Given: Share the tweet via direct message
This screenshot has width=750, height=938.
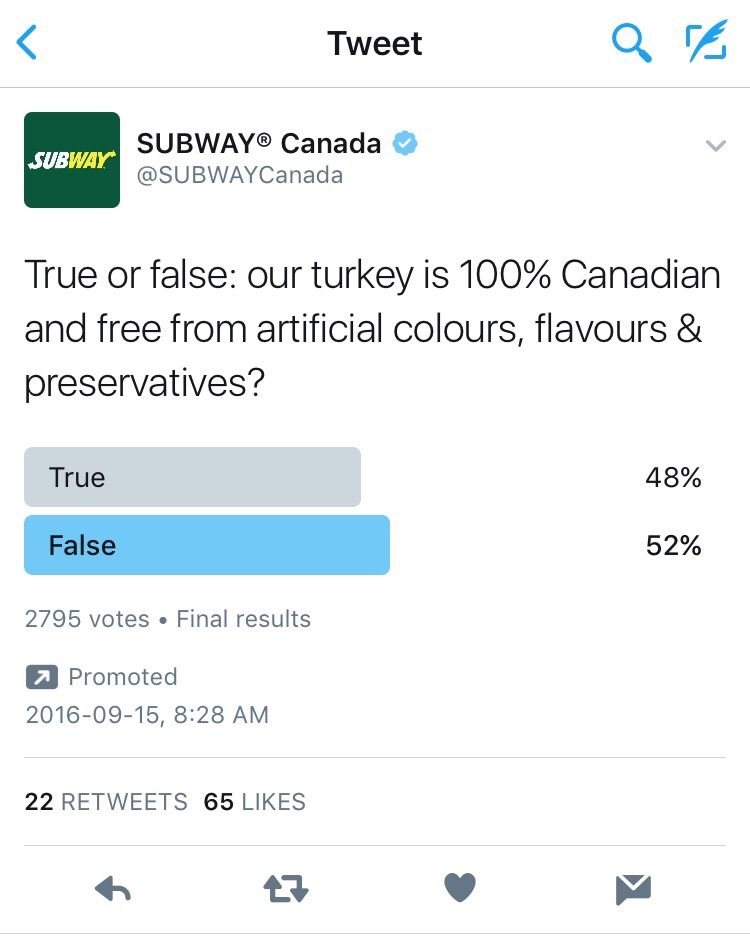Looking at the screenshot, I should [632, 888].
